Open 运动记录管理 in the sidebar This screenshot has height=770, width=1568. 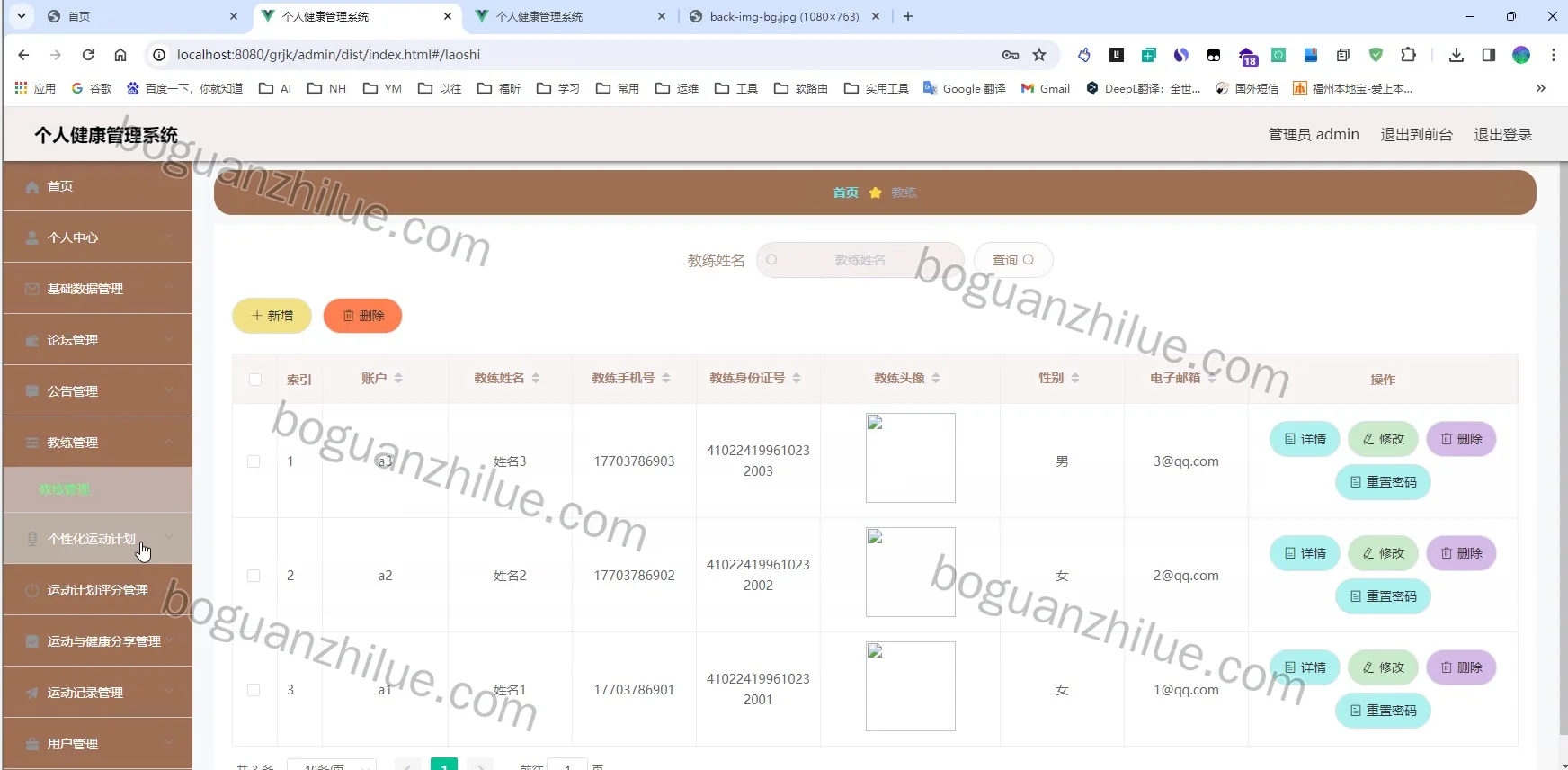pyautogui.click(x=98, y=693)
